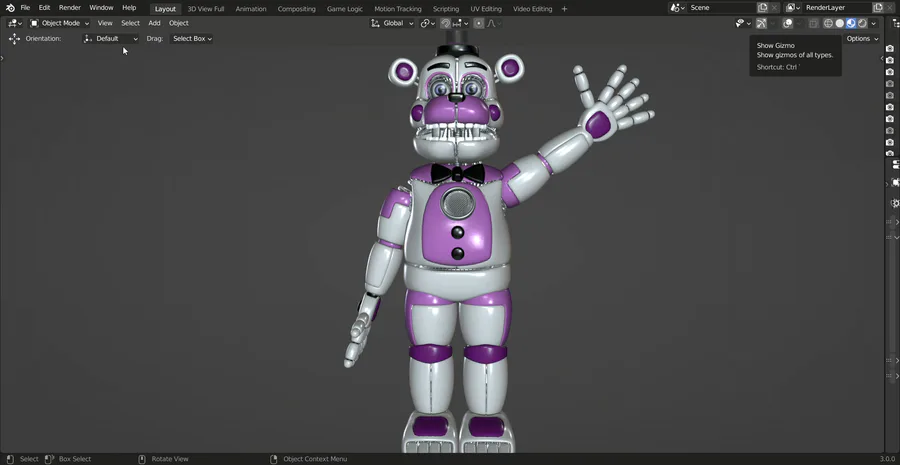Switch to the Scripting workspace tab
The width and height of the screenshot is (900, 465).
click(x=446, y=9)
